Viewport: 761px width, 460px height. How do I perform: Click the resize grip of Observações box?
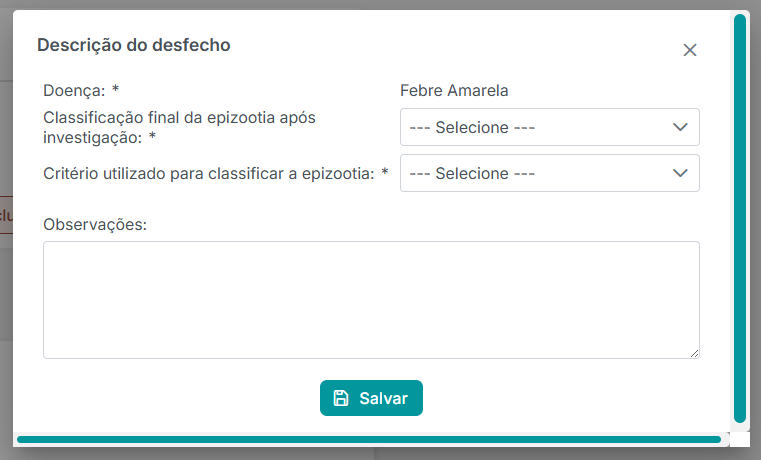[x=695, y=354]
